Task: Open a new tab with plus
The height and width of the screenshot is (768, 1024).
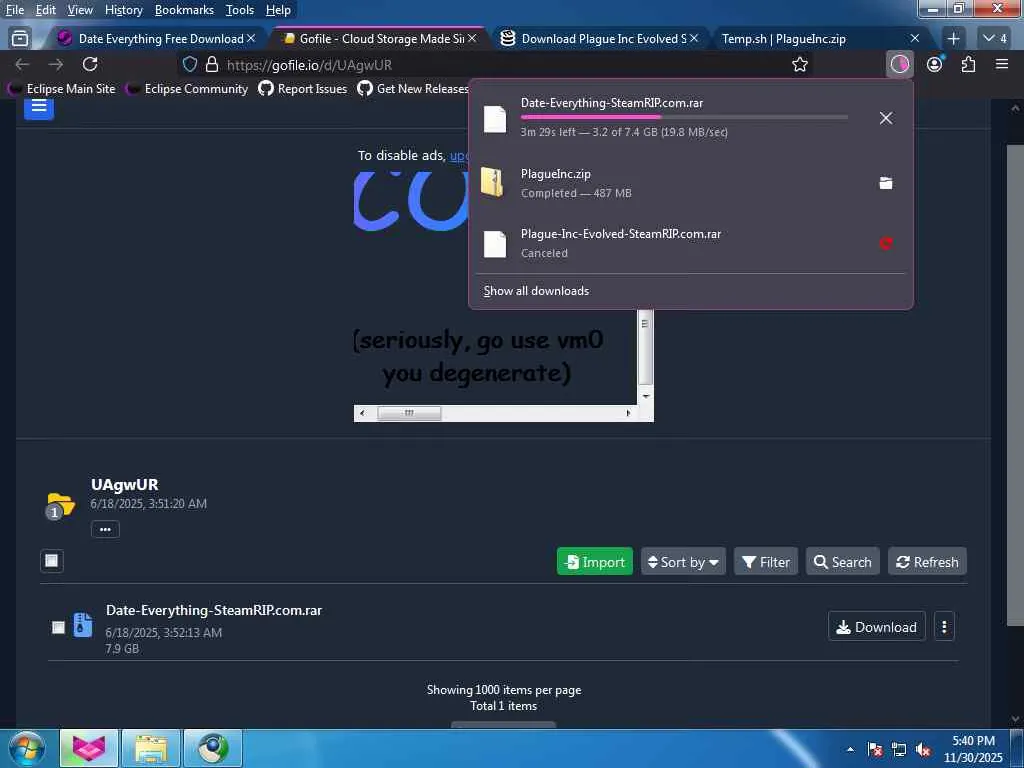Action: tap(953, 39)
